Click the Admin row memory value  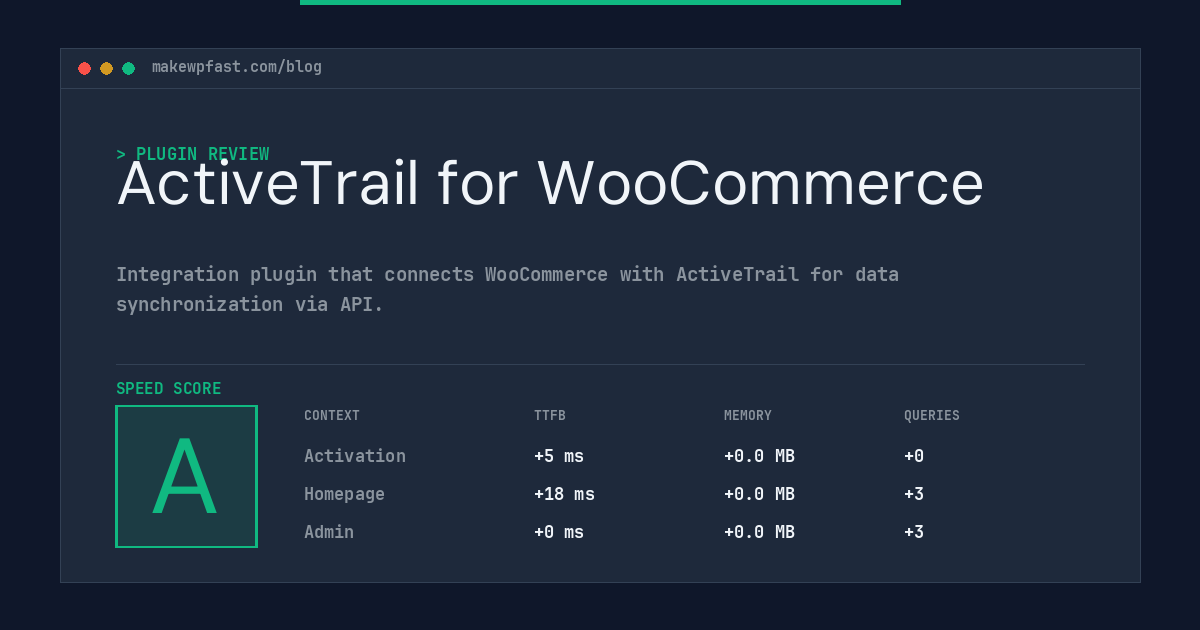[x=759, y=532]
